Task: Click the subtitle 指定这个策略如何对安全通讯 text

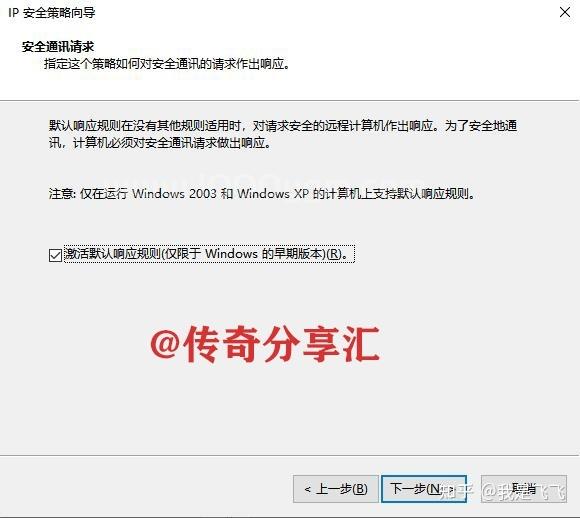Action: tap(167, 64)
